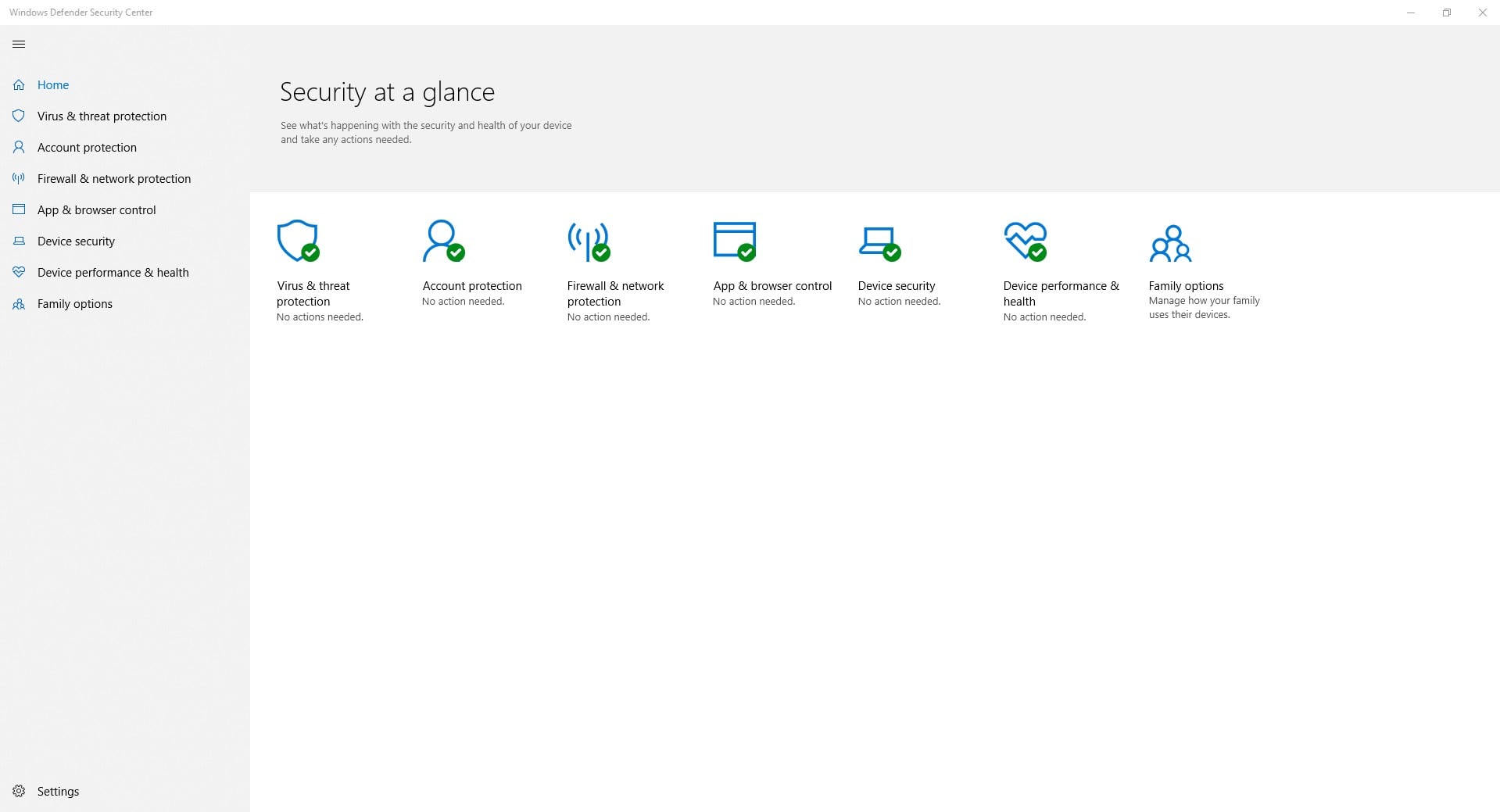Go to Virus & threat protection in sidebar

pos(102,116)
